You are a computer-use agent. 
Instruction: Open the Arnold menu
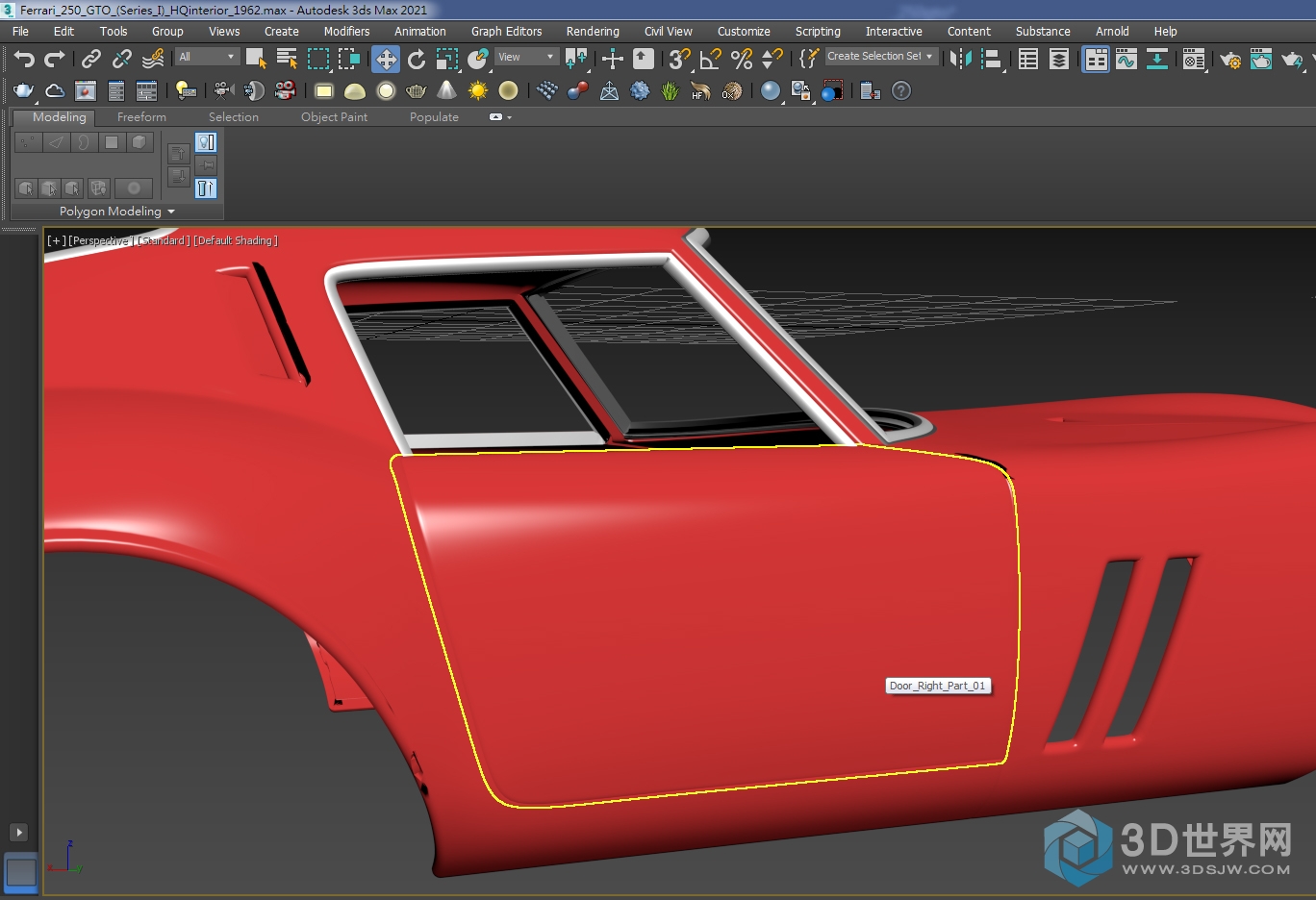click(1112, 32)
